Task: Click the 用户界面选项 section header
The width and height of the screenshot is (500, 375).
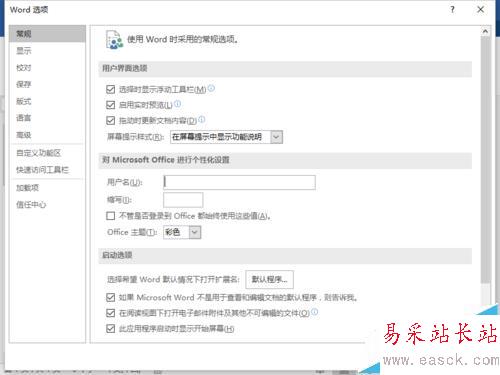Action: pos(285,69)
